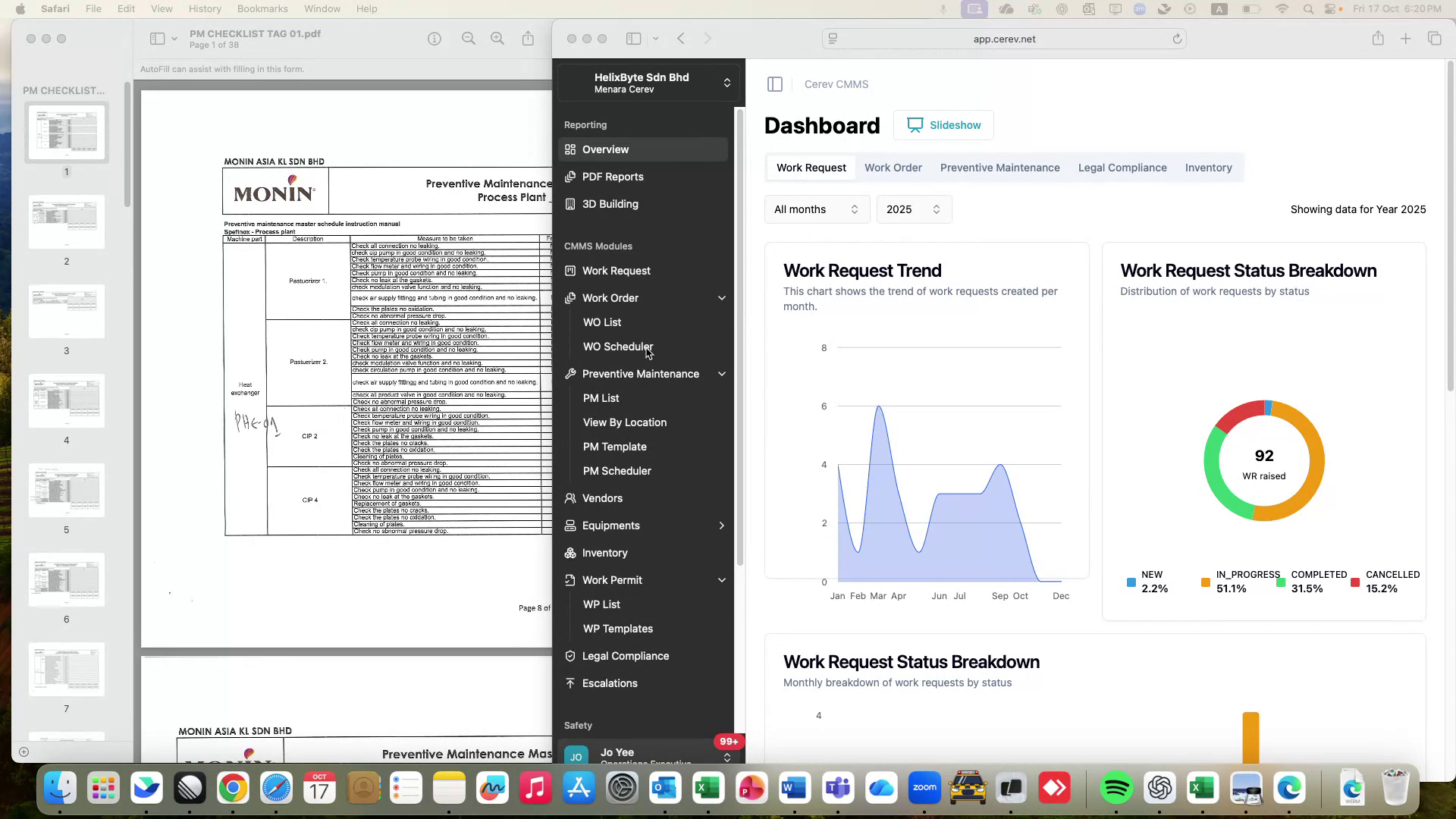The width and height of the screenshot is (1456, 819).
Task: Collapse the Work Order sidebar section
Action: pyautogui.click(x=721, y=298)
